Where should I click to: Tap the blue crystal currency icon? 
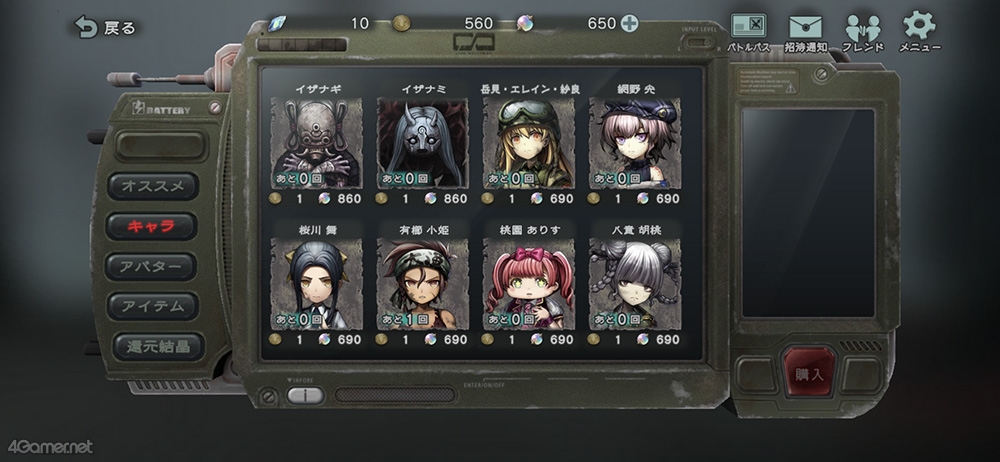pyautogui.click(x=276, y=24)
